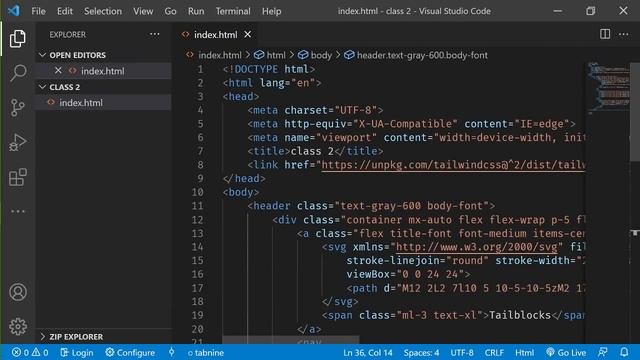640x360 pixels.
Task: Click 'Tailblocks' text on line 19
Action: [x=520, y=315]
